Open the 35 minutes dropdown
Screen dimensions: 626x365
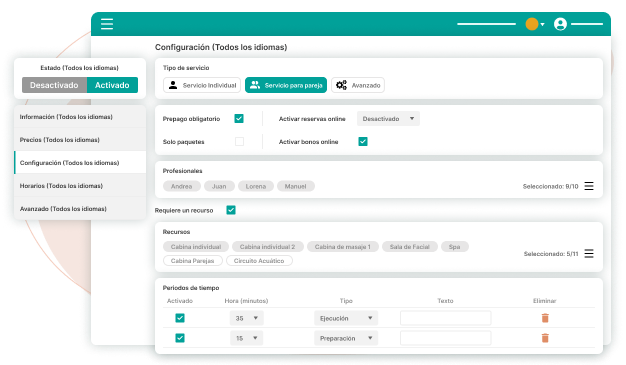pos(246,318)
